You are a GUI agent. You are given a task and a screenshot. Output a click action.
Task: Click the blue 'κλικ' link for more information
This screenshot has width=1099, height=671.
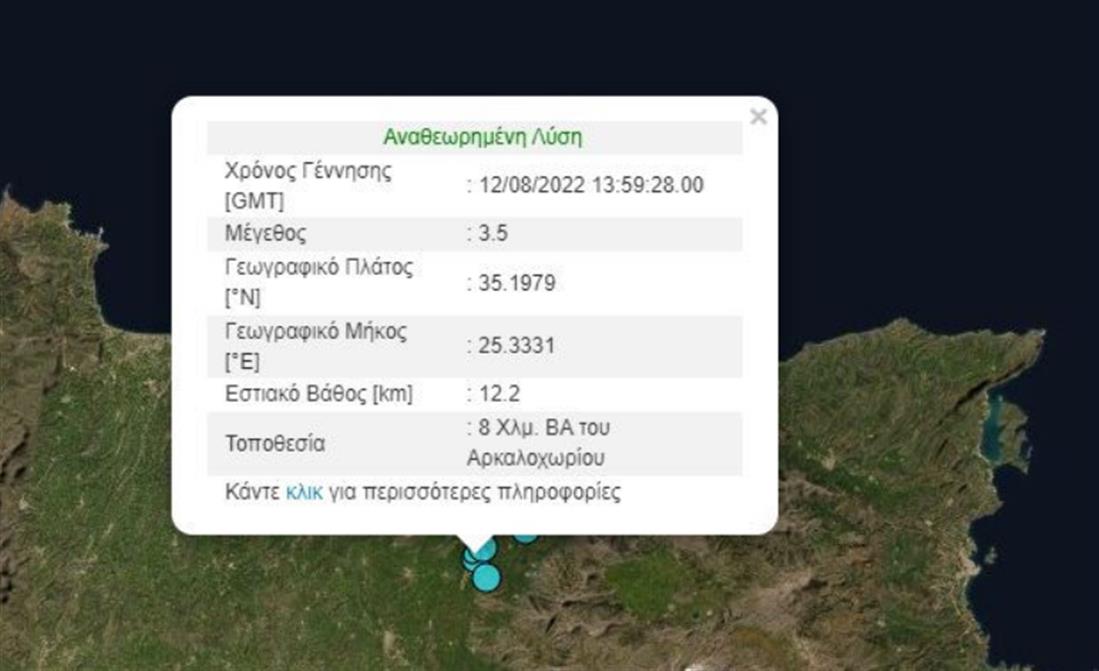coord(304,492)
